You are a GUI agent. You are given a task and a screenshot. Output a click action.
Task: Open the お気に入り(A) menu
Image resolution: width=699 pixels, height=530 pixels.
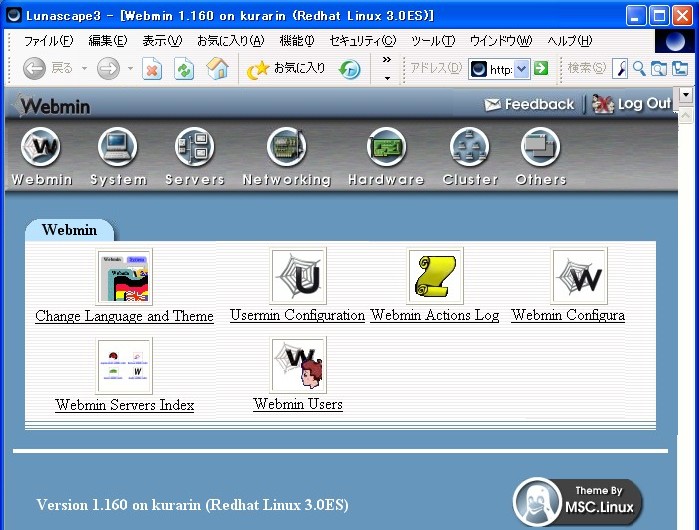230,41
